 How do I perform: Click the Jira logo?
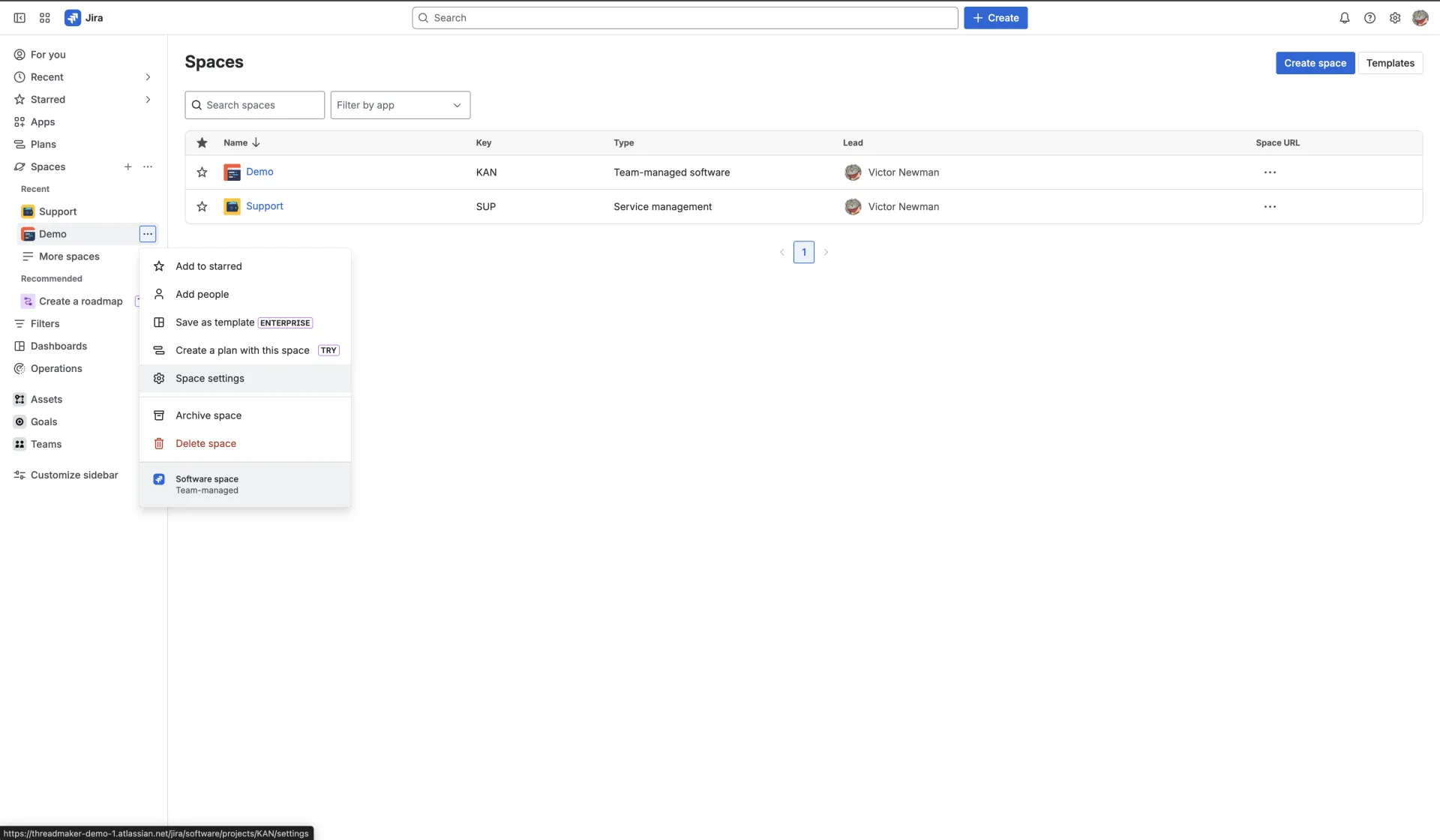(x=84, y=18)
